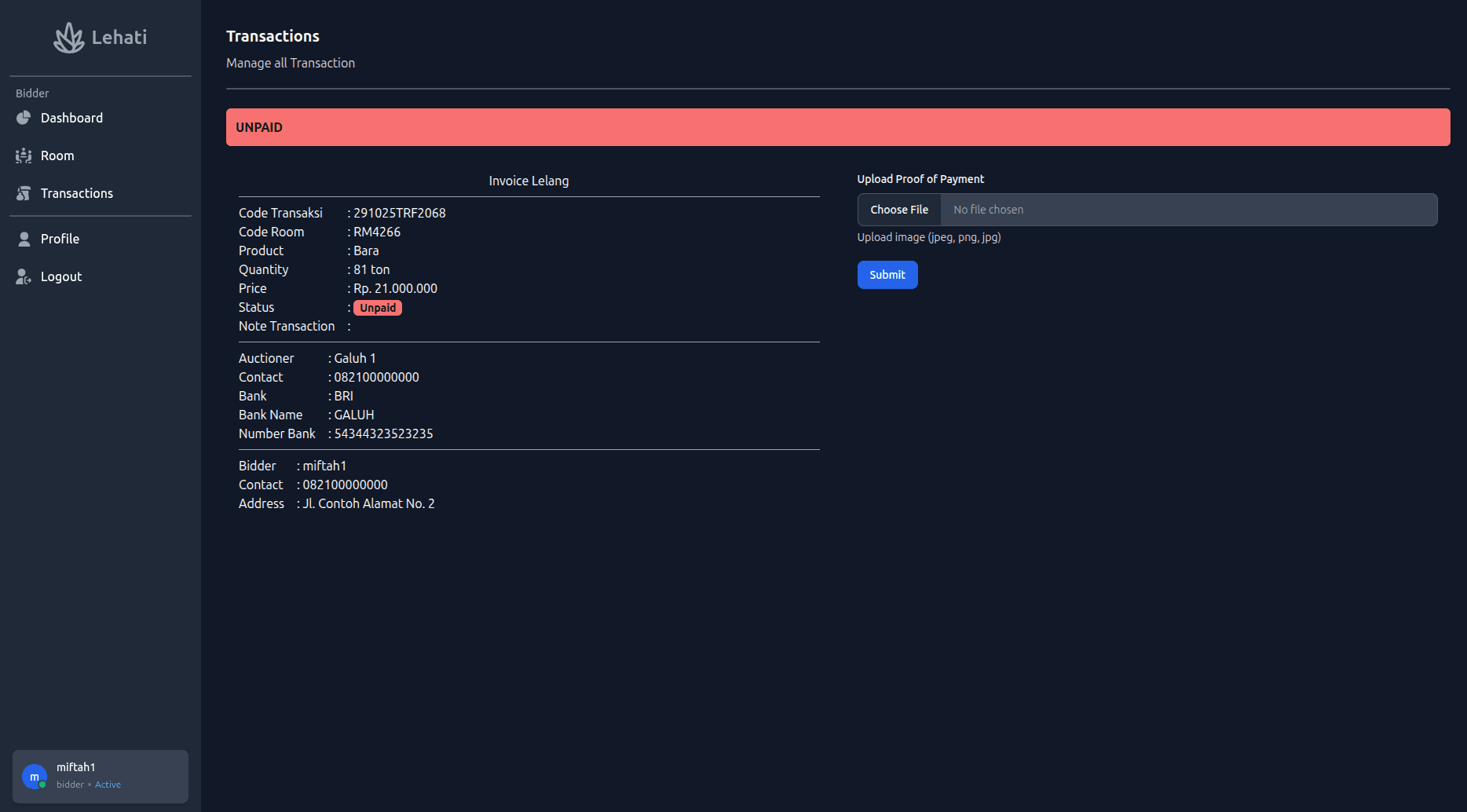Select Logout from the sidebar

61,276
